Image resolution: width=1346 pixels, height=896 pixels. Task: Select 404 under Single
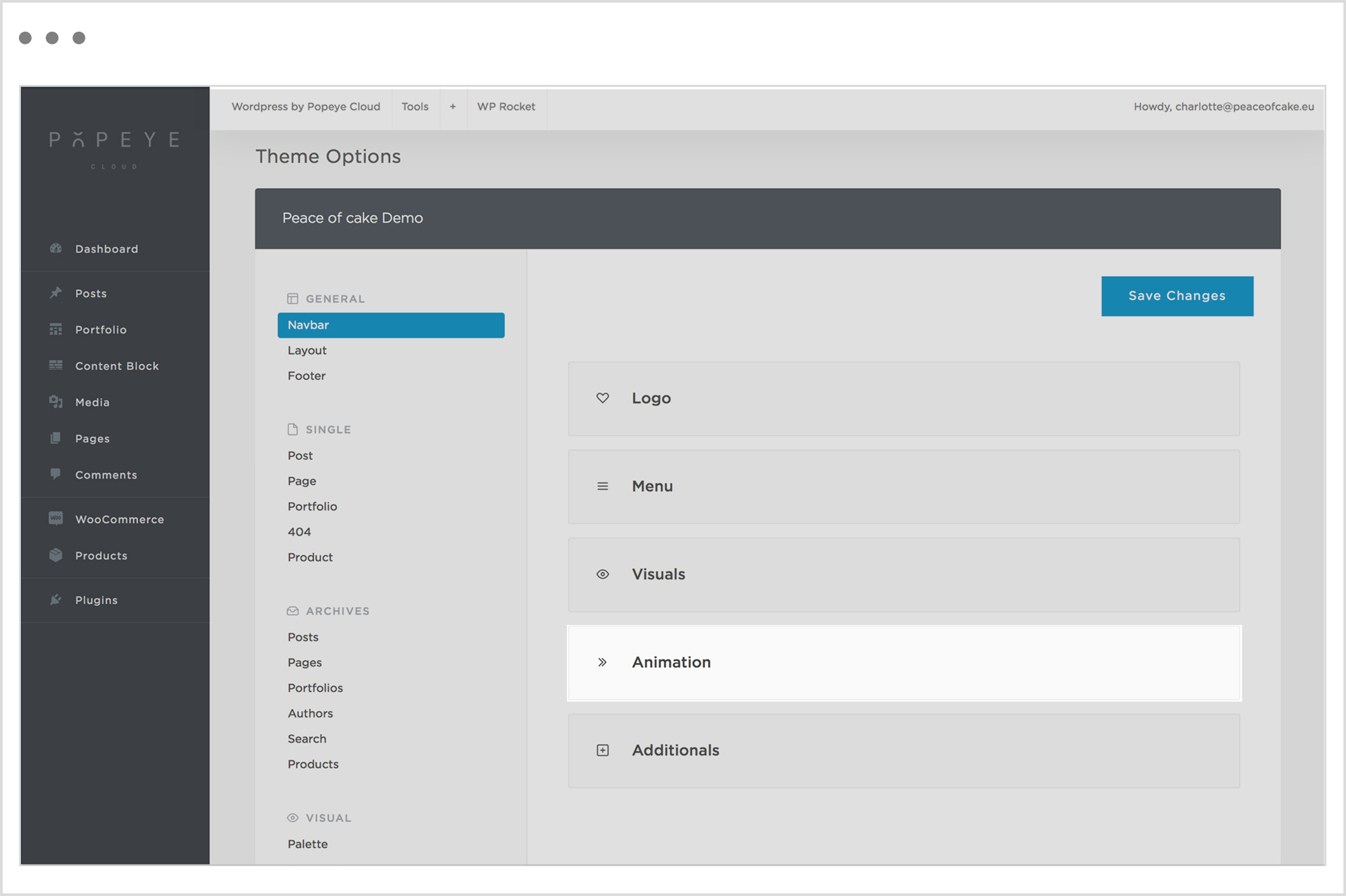click(299, 531)
